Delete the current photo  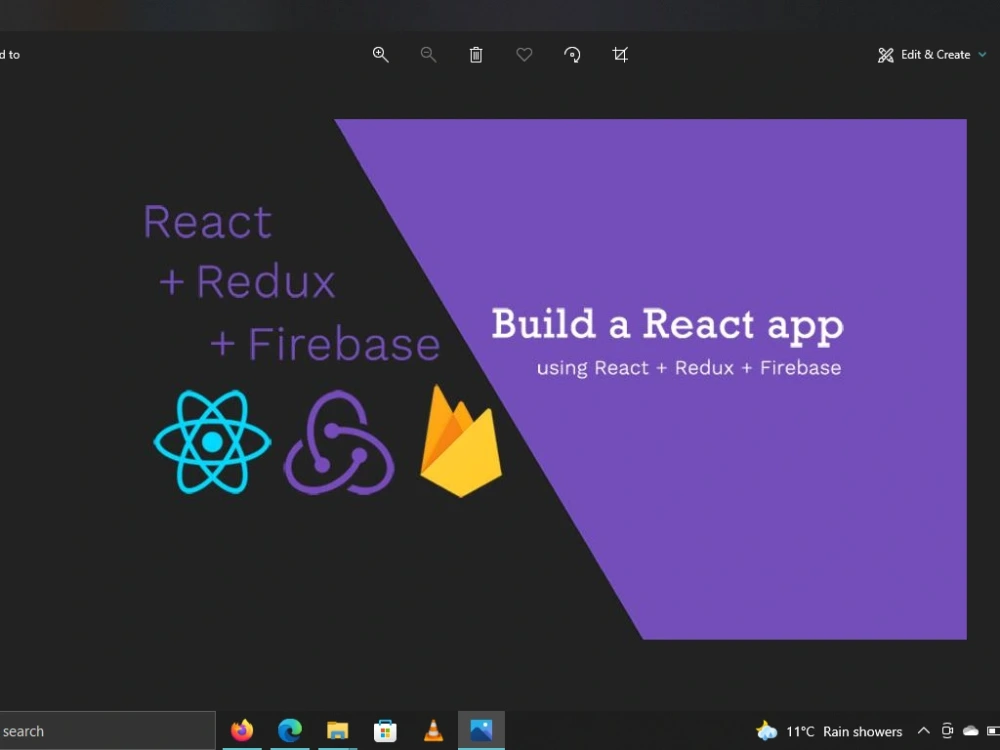point(476,55)
